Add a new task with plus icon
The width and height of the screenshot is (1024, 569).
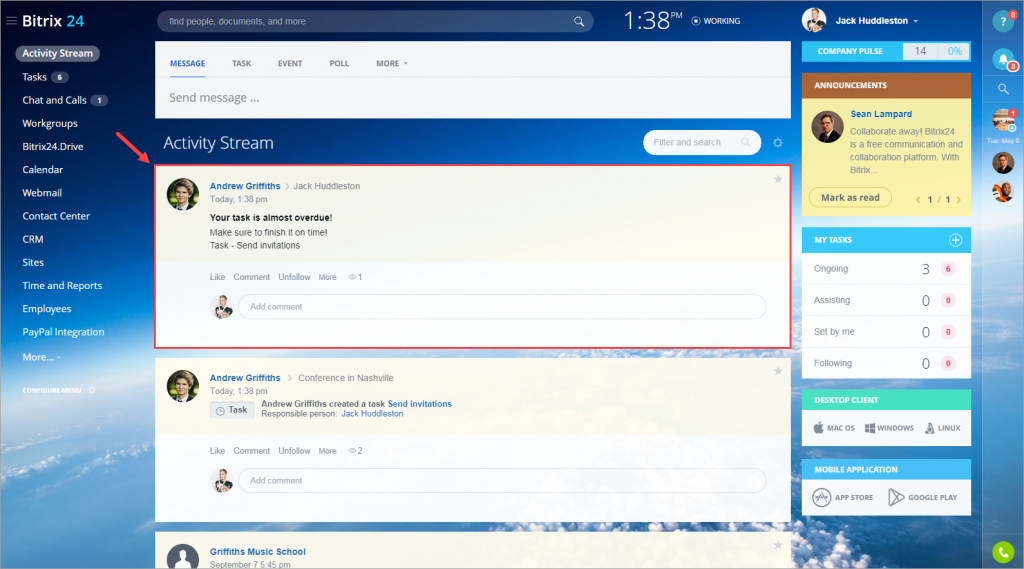click(955, 240)
